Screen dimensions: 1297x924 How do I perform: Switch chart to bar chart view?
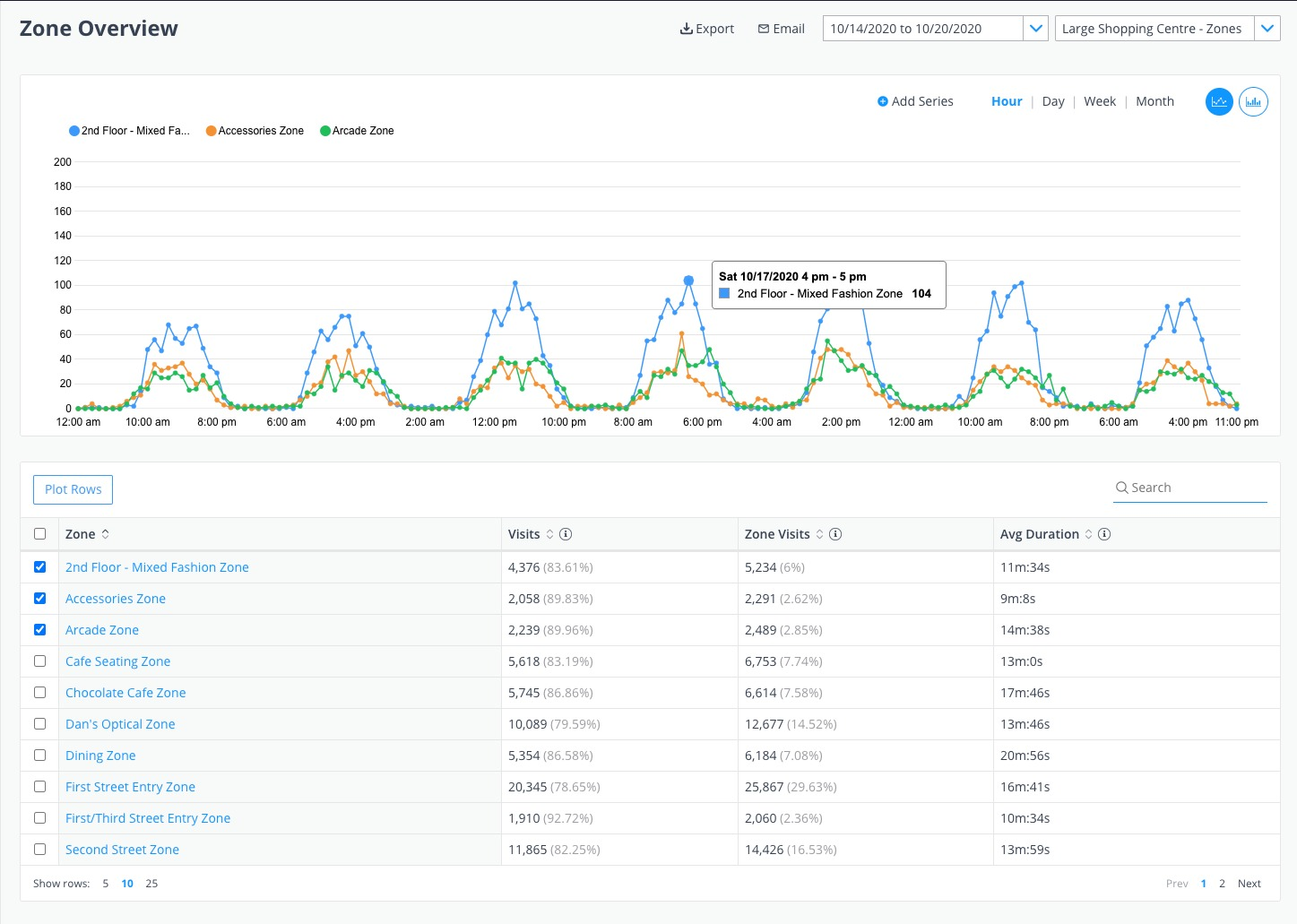[x=1253, y=101]
